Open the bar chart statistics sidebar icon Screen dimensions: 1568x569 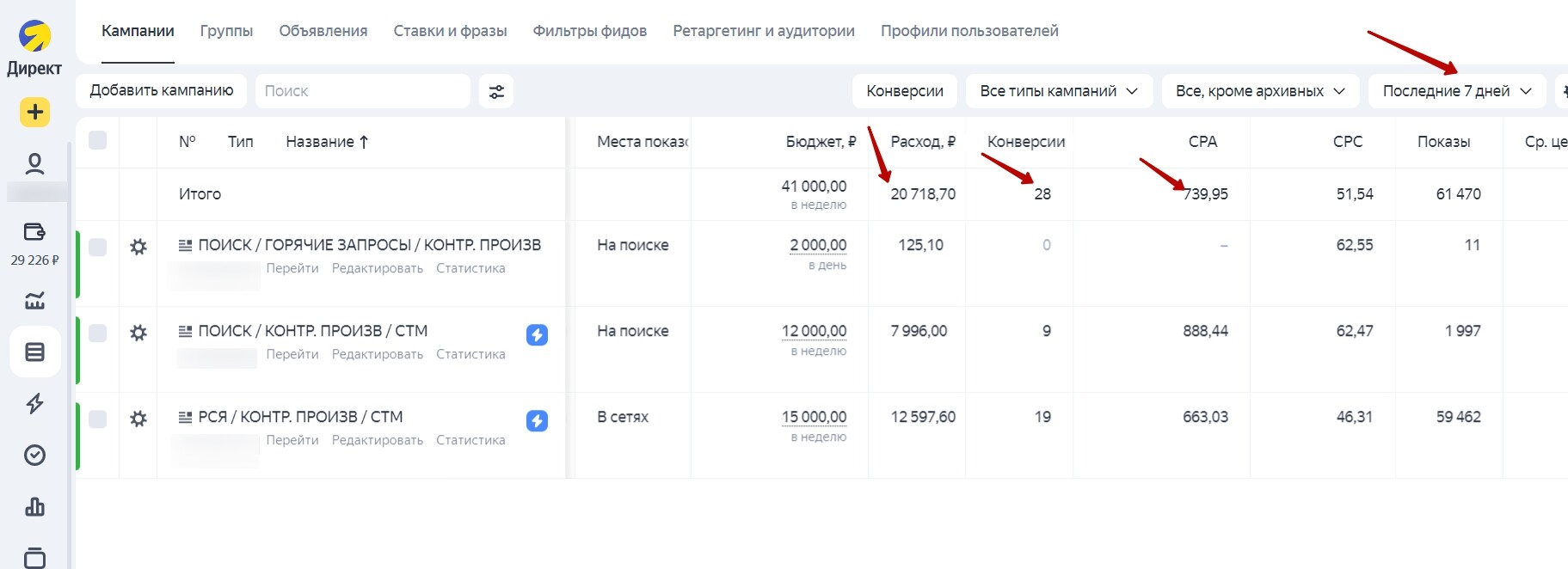(34, 506)
